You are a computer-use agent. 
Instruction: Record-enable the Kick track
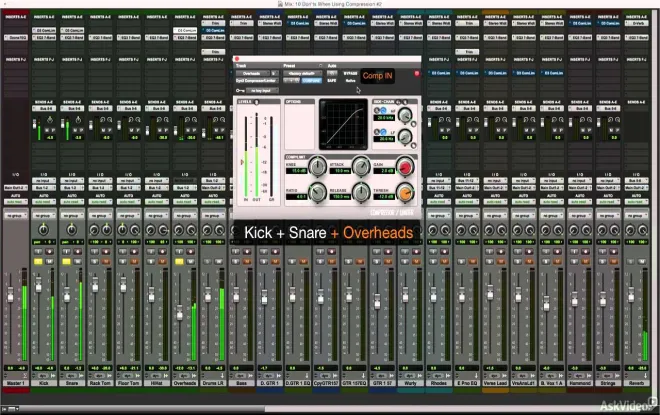(x=50, y=252)
